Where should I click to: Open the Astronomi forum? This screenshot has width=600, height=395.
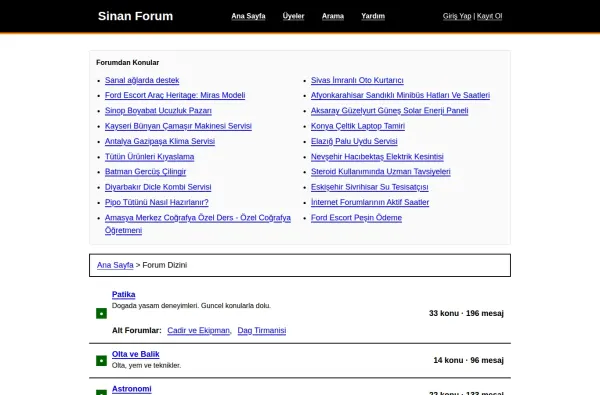pos(132,389)
